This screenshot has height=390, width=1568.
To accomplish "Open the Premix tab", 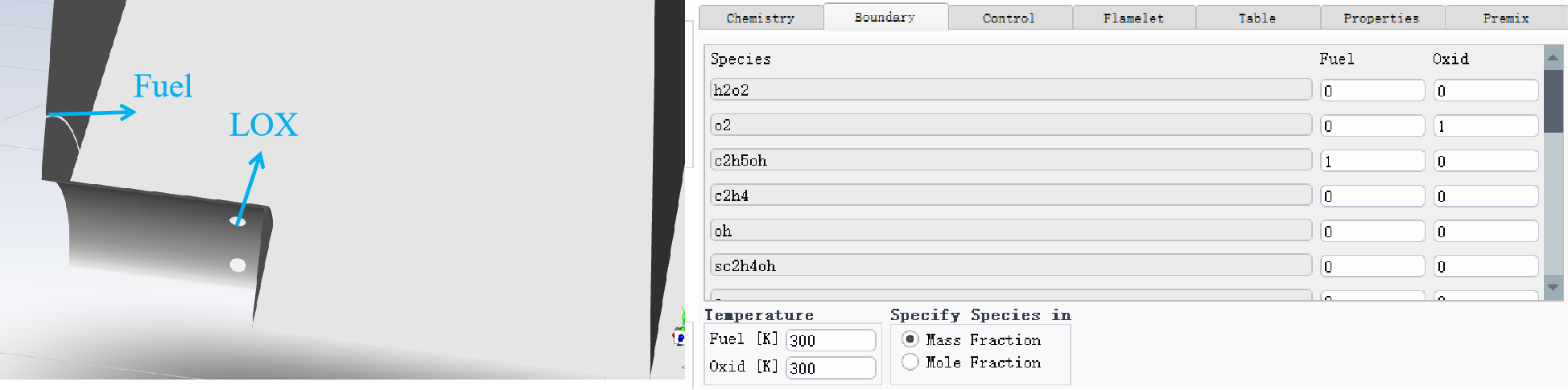I will pyautogui.click(x=1505, y=18).
